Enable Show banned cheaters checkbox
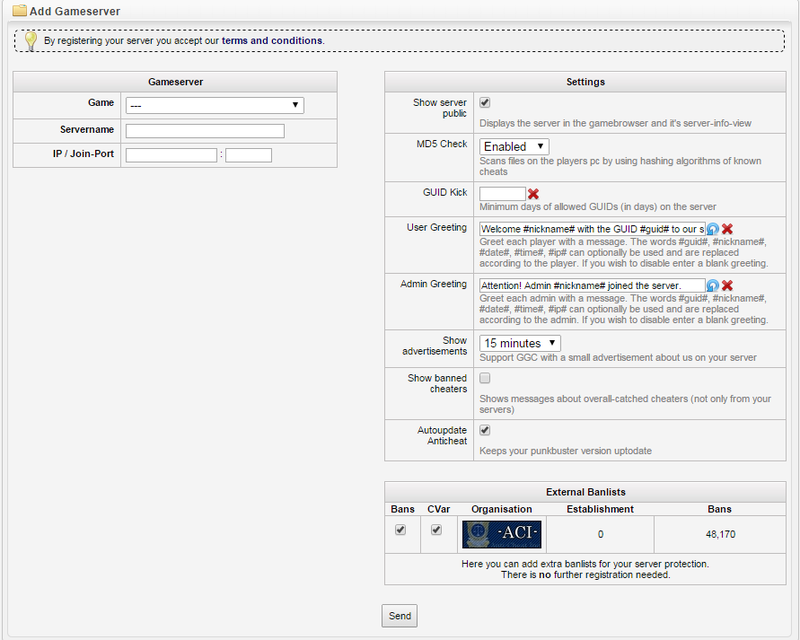800x640 pixels. pos(485,378)
